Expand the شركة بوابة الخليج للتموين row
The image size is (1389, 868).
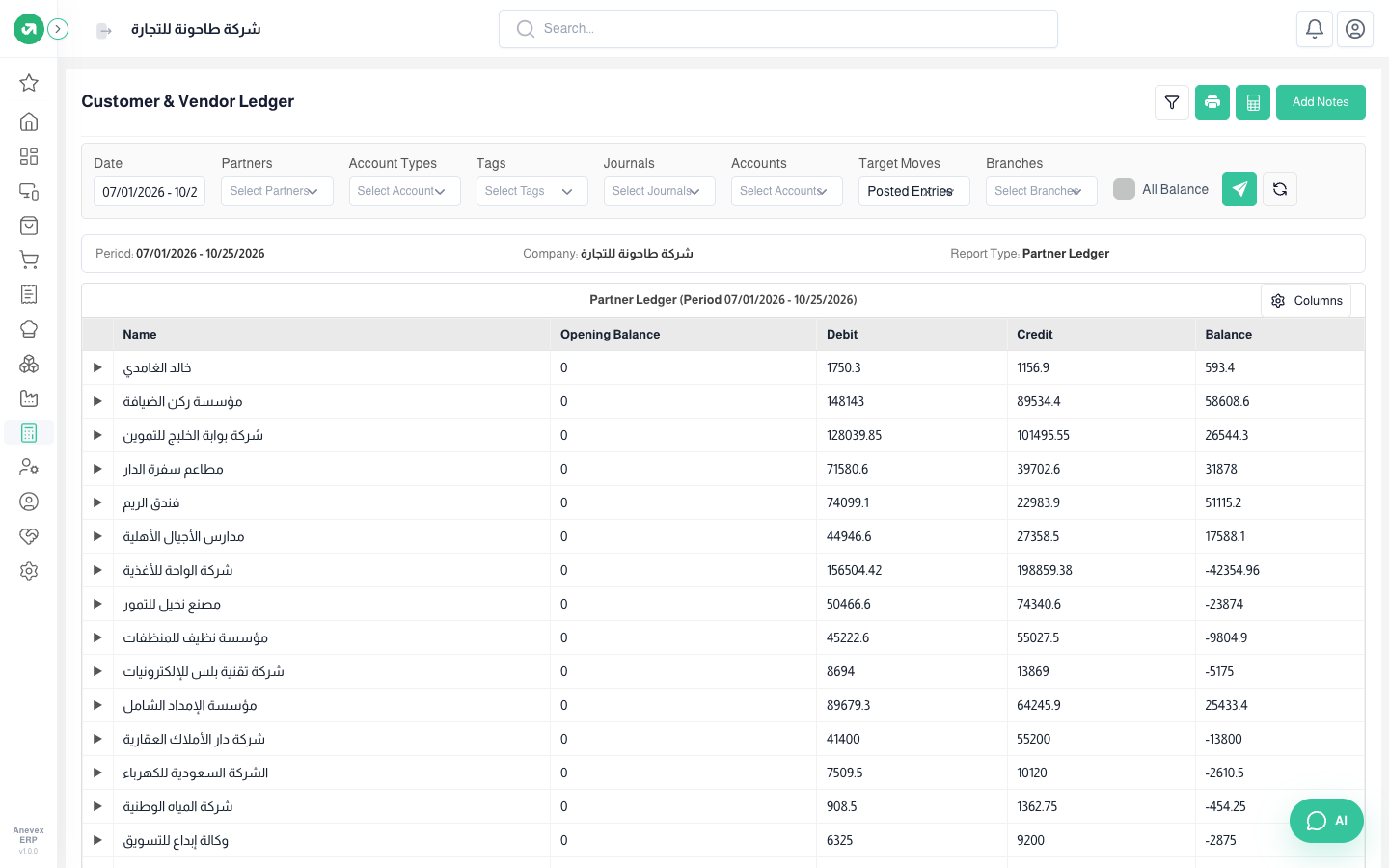tap(97, 435)
